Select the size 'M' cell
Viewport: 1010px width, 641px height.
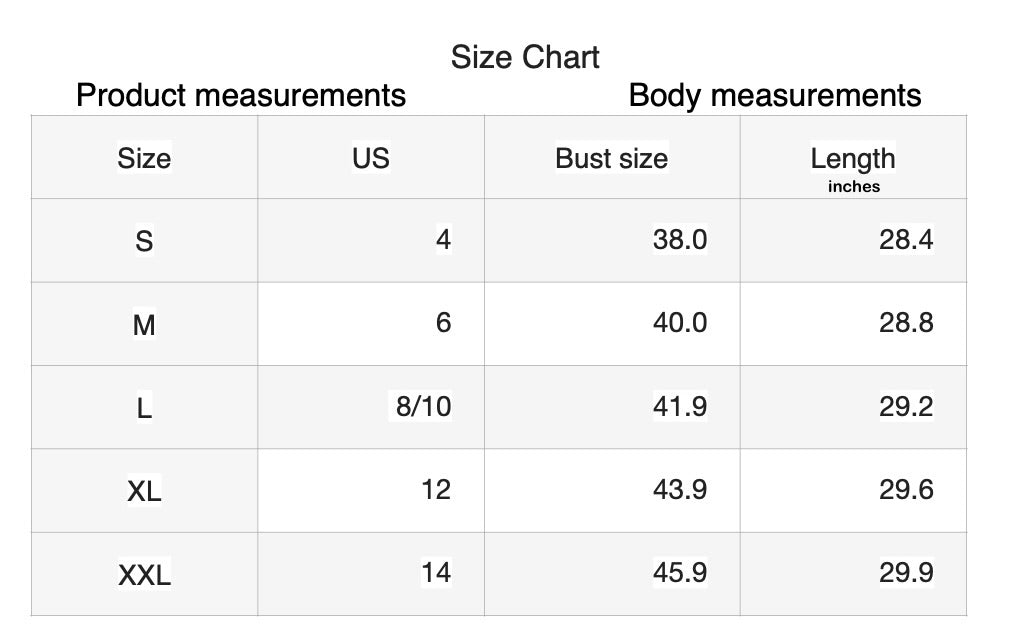coord(144,324)
